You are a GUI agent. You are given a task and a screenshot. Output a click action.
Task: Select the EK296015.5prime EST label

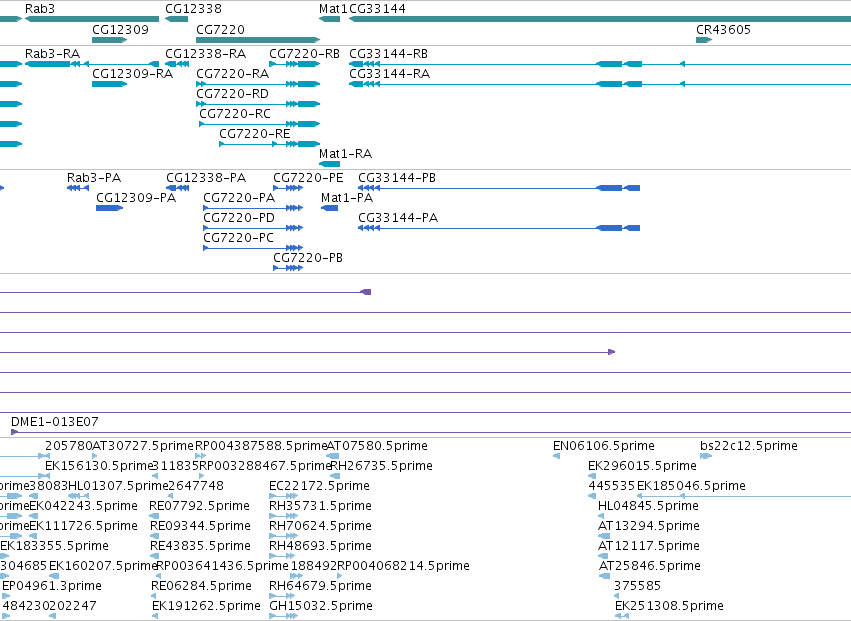tap(643, 466)
